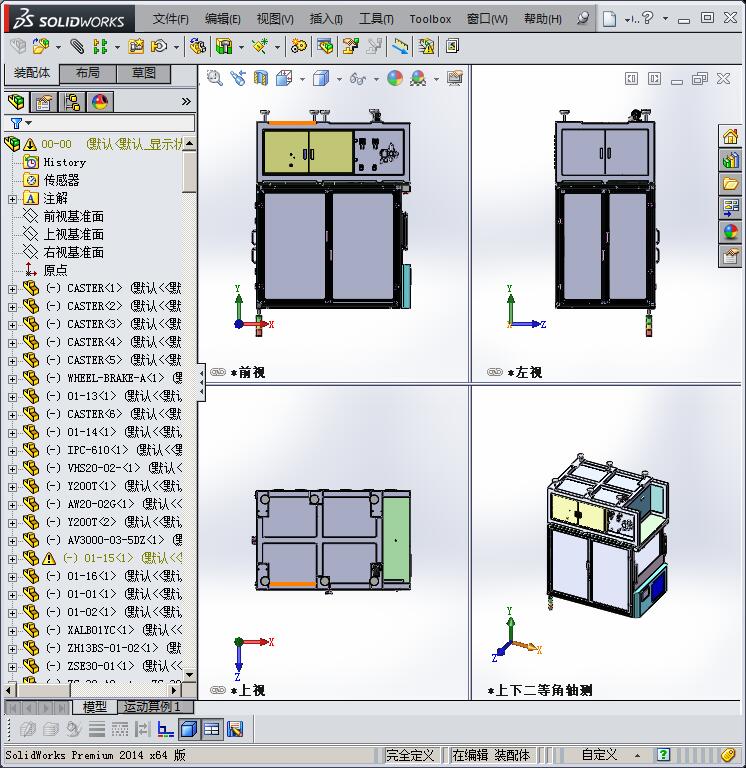Click the paperclip Mate tool icon
The width and height of the screenshot is (746, 768).
pyautogui.click(x=76, y=47)
